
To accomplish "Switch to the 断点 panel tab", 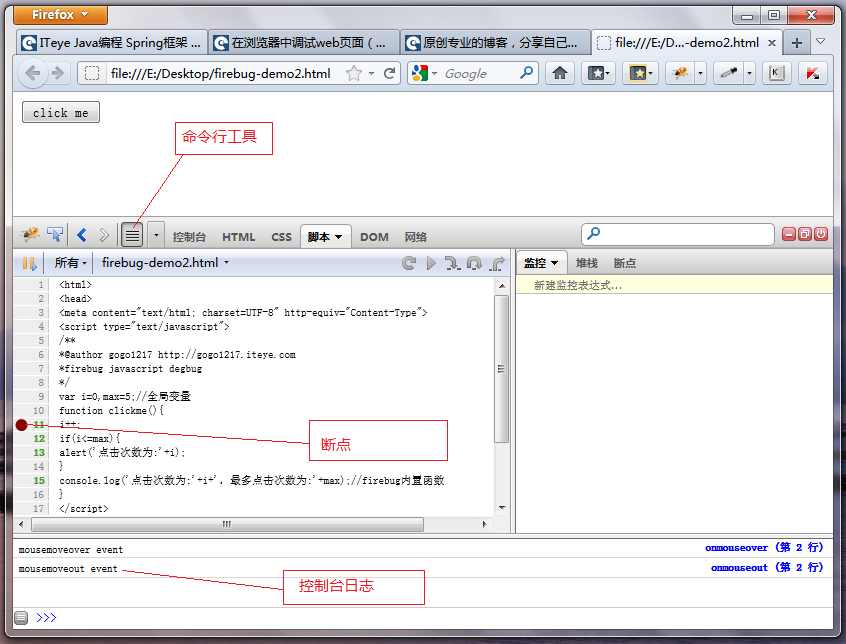I will [624, 263].
